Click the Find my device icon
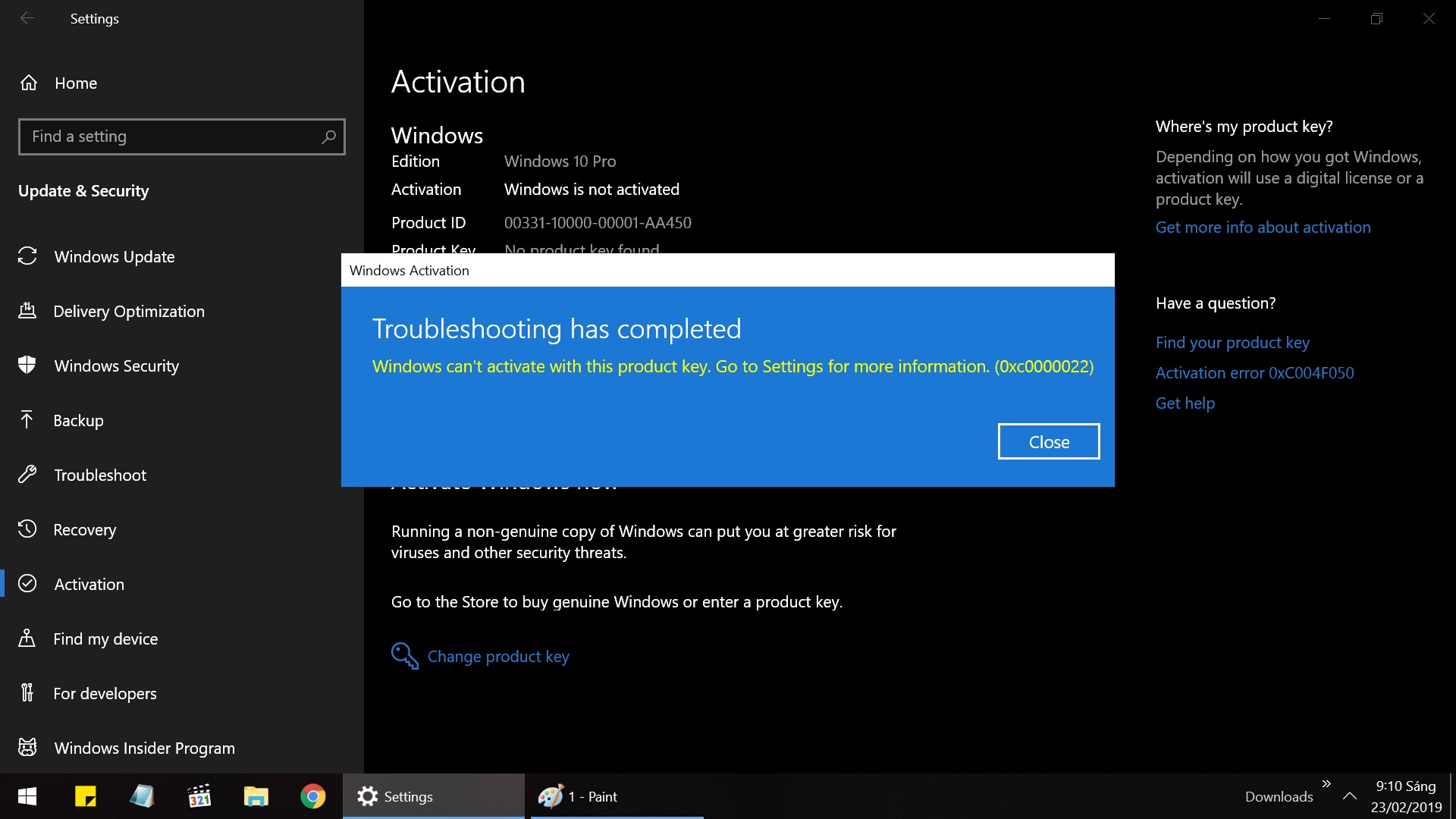1456x819 pixels. click(x=27, y=639)
